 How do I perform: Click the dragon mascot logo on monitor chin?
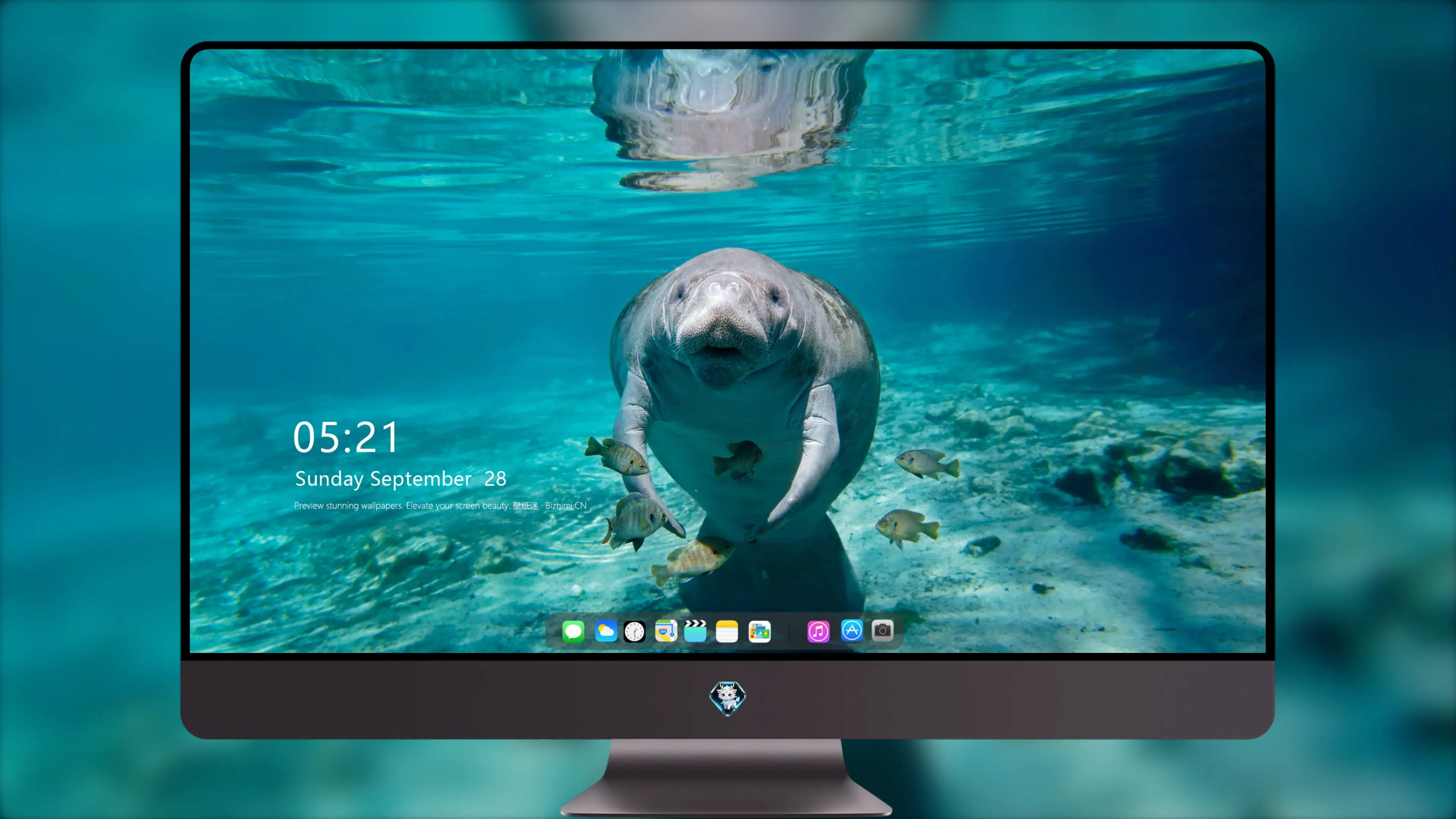pos(728,698)
